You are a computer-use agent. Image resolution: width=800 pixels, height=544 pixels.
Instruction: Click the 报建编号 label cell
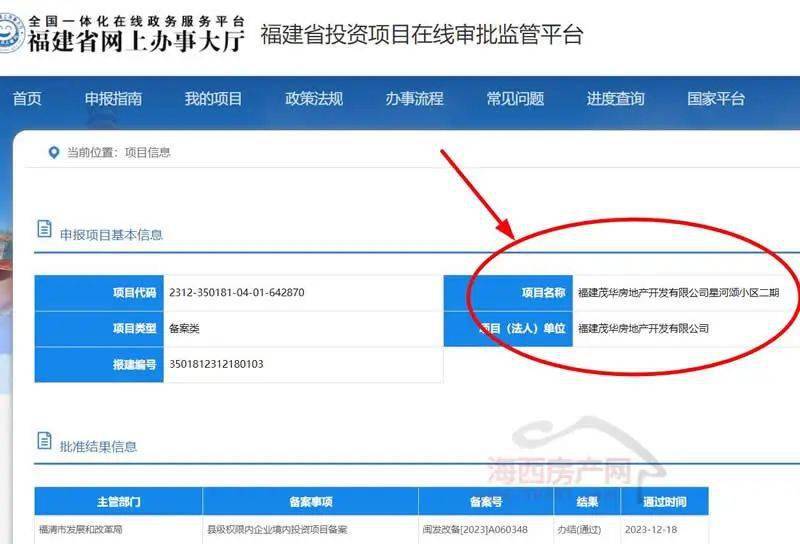[x=99, y=364]
